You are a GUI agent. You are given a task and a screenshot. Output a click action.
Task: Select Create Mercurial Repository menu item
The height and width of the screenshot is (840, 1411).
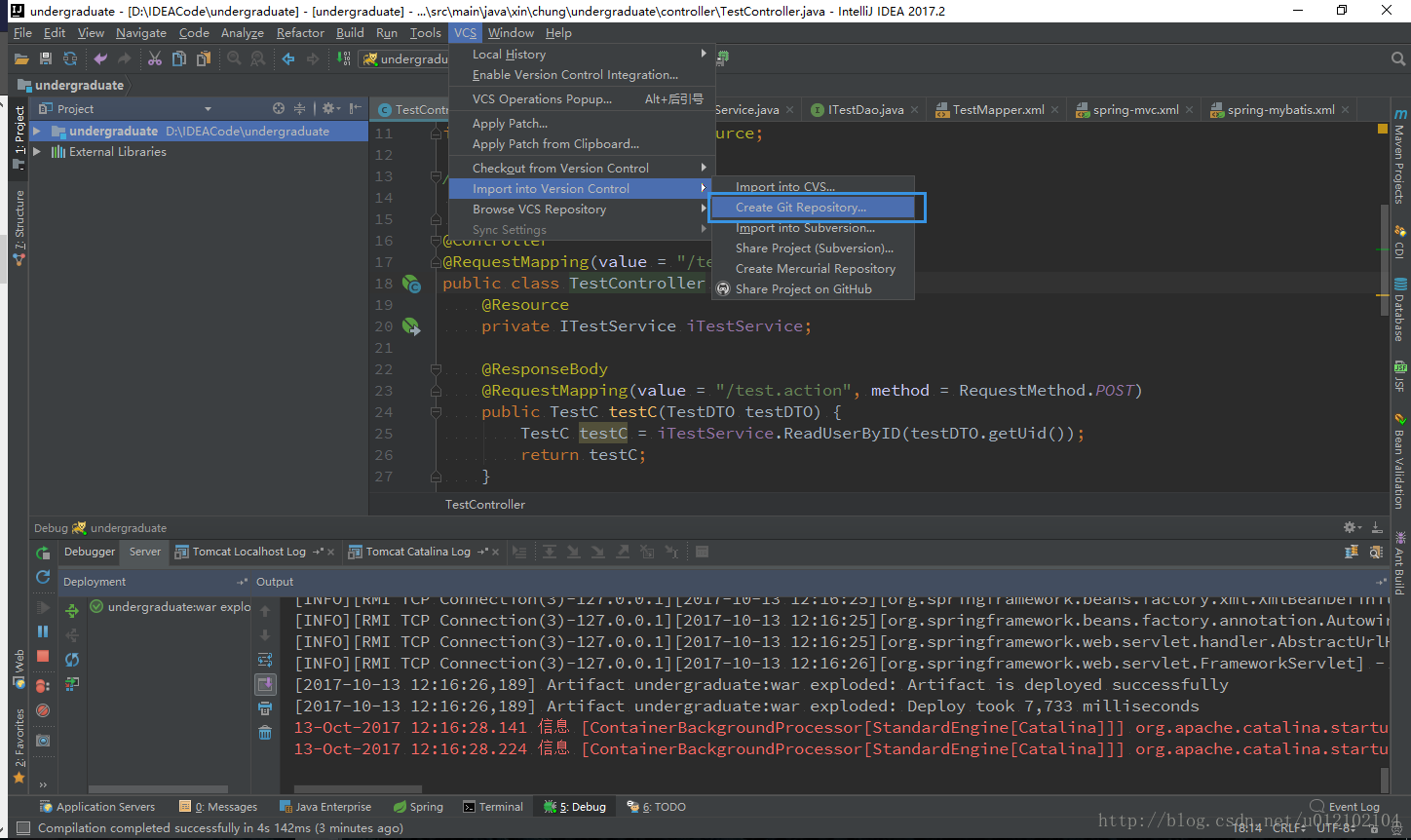(x=813, y=269)
